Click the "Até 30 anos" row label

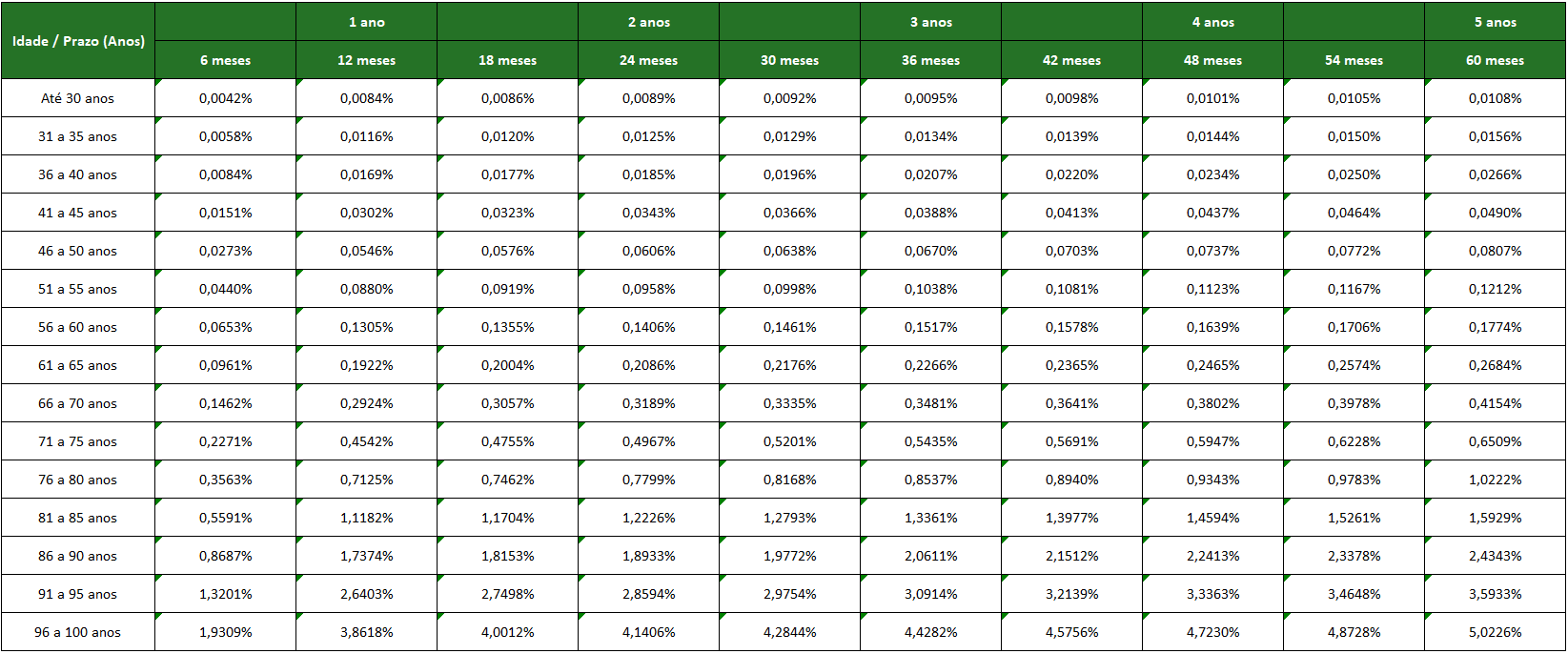[78, 98]
